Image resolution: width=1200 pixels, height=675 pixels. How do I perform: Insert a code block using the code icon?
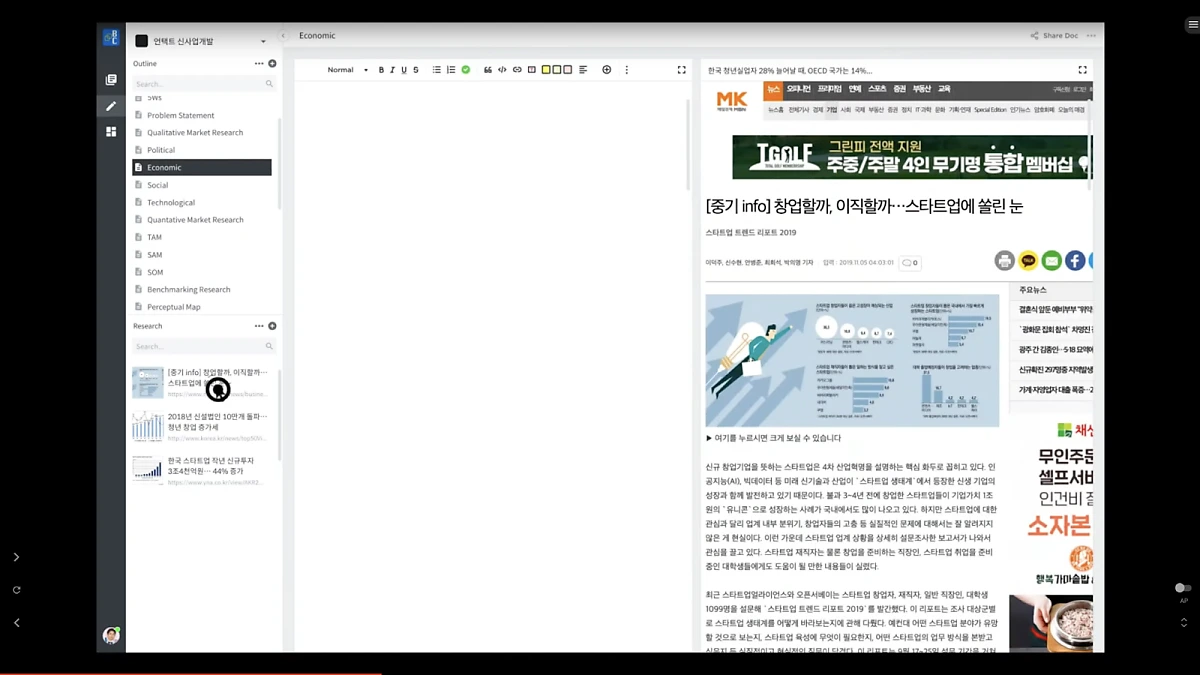pos(502,69)
